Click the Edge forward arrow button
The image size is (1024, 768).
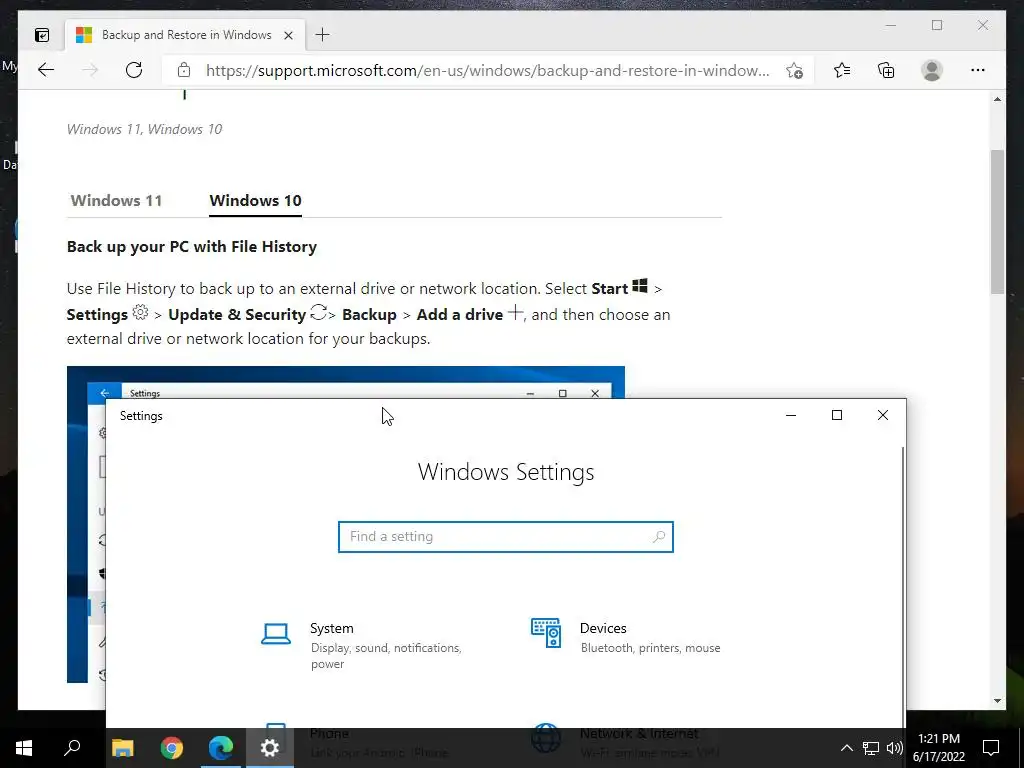(x=90, y=70)
